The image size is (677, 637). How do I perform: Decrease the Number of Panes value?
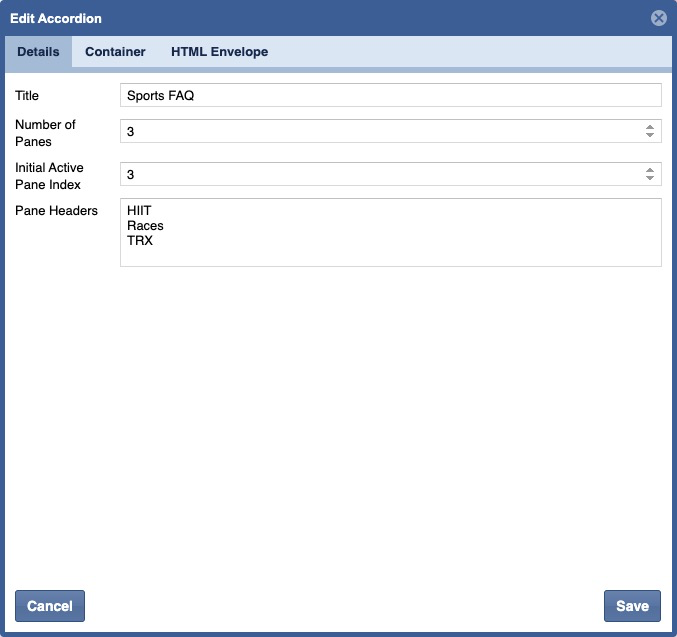click(x=650, y=136)
